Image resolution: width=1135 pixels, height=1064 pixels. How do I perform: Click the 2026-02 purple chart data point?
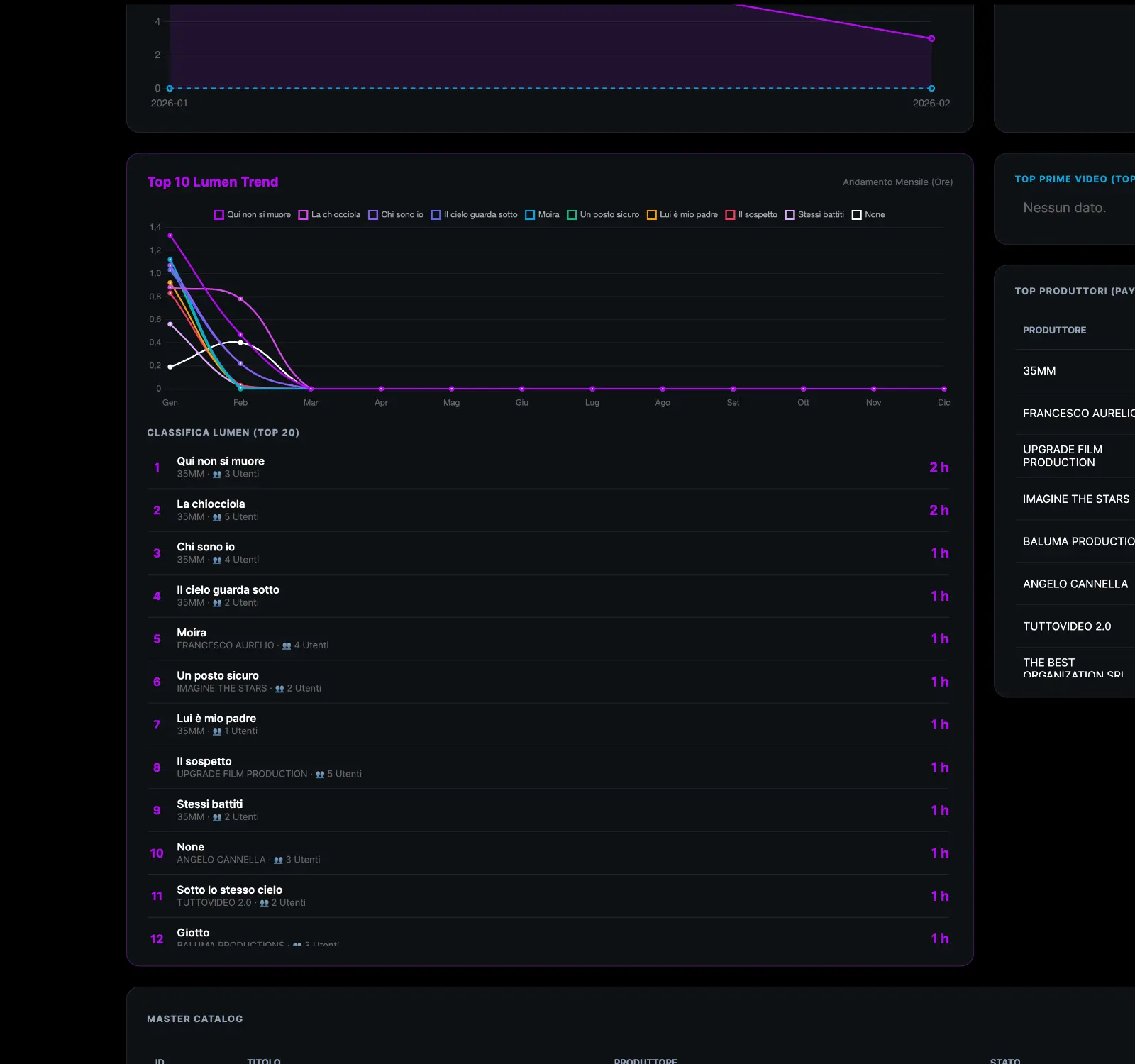931,39
